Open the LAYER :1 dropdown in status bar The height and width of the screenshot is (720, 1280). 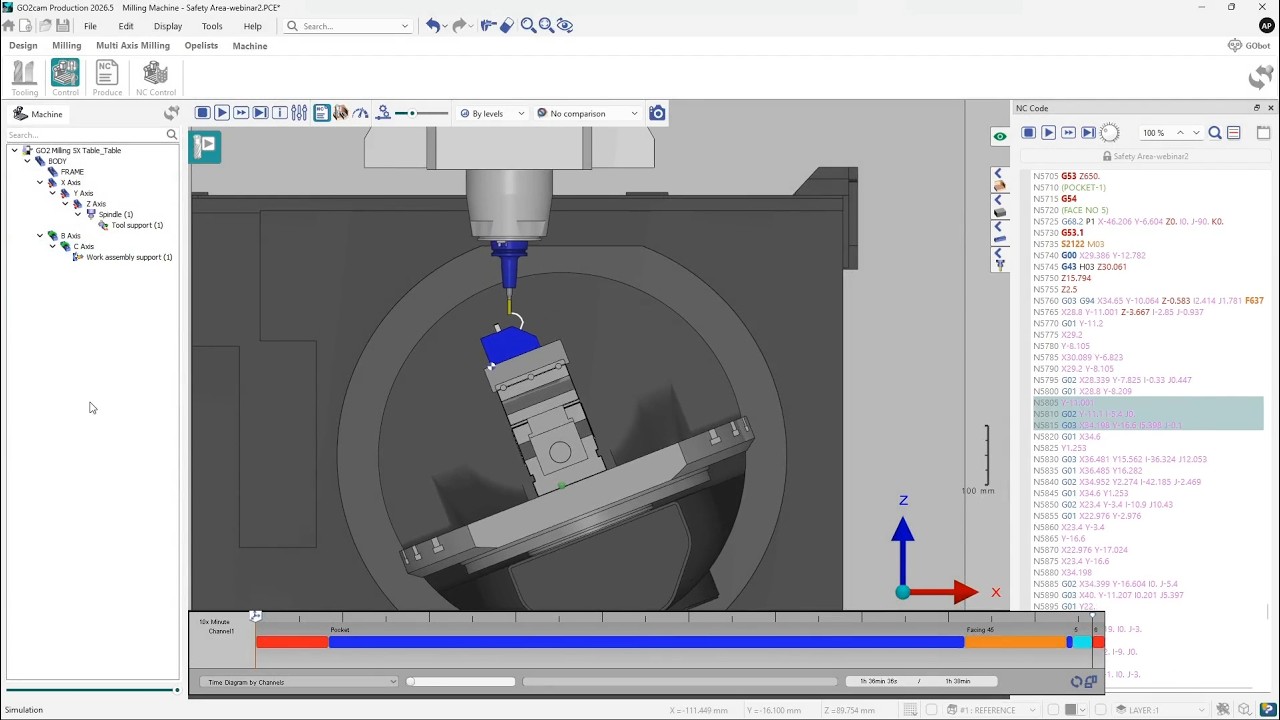click(1160, 710)
